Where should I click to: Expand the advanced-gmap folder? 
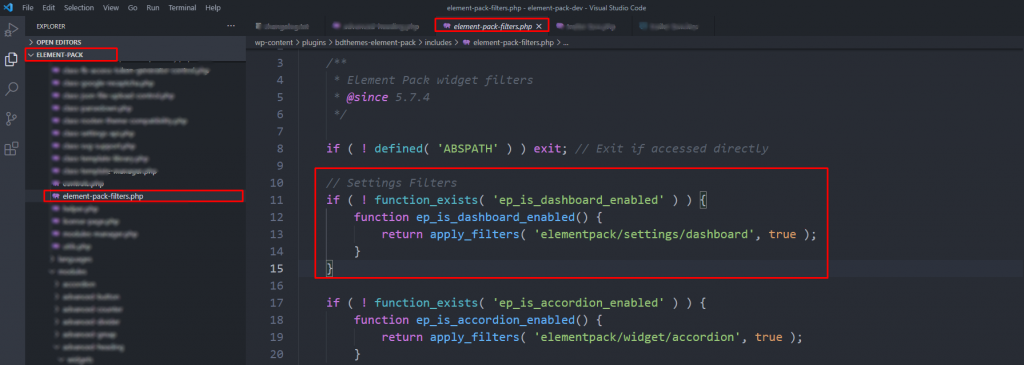coord(135,334)
